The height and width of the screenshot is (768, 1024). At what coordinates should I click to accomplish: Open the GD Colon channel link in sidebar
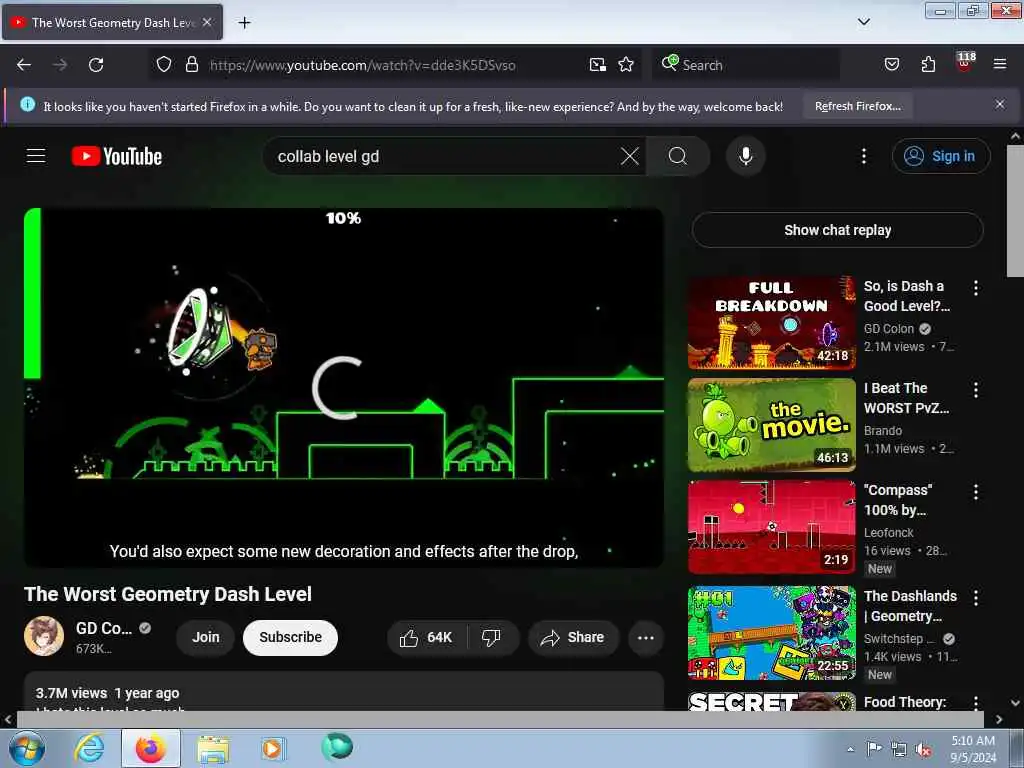(889, 328)
